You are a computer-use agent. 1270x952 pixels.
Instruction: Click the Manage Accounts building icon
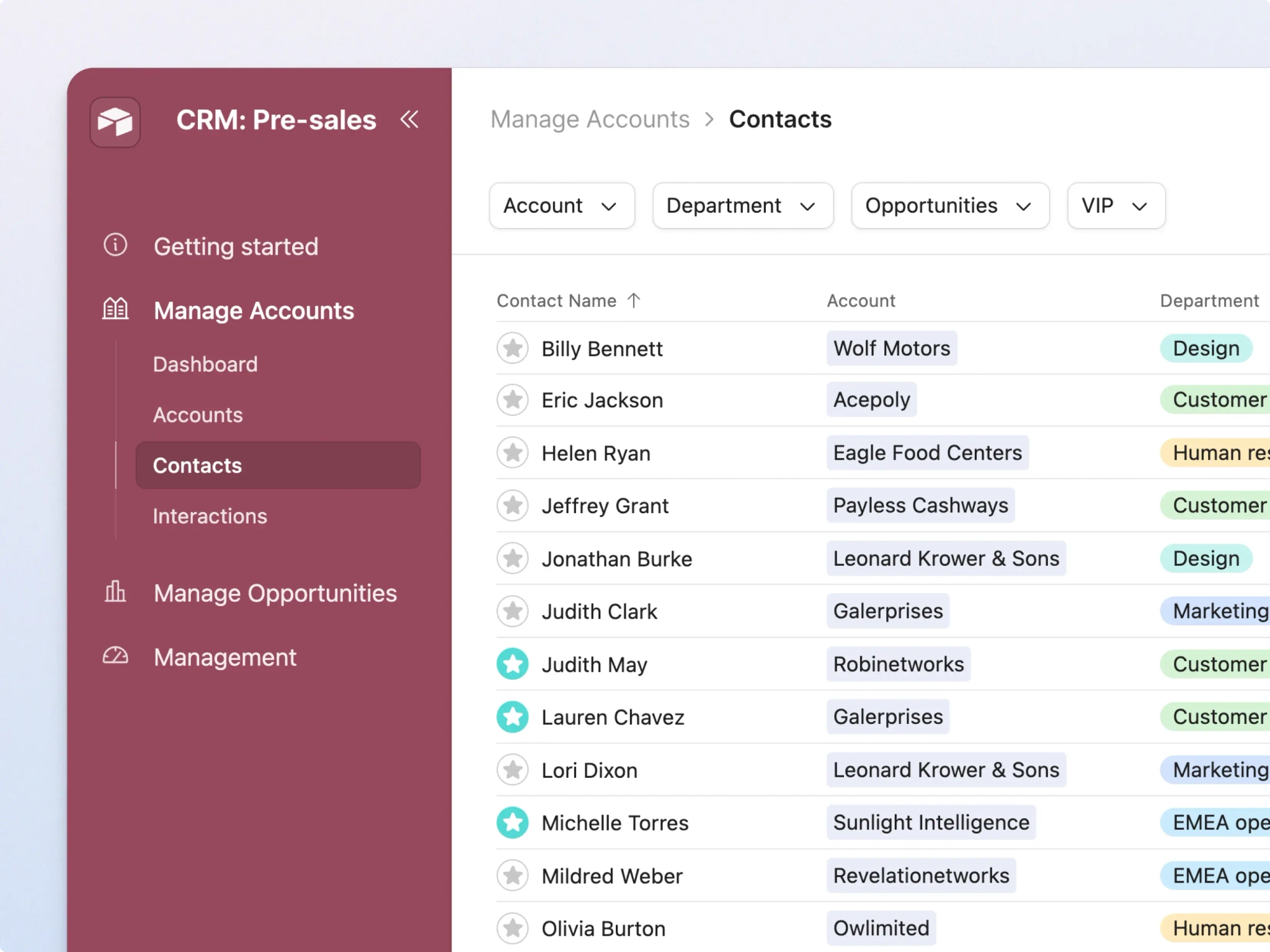click(115, 308)
